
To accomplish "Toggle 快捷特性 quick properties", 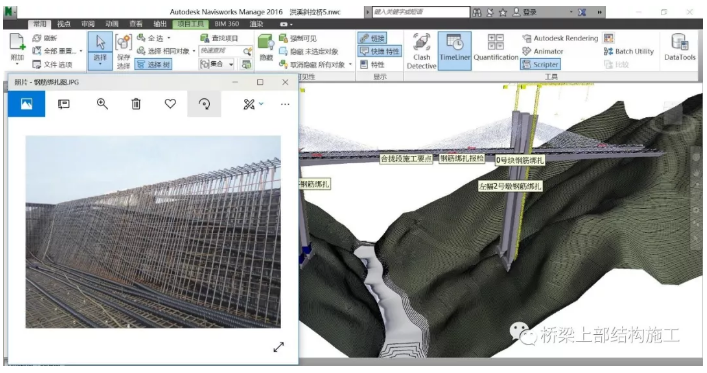I will 380,51.
